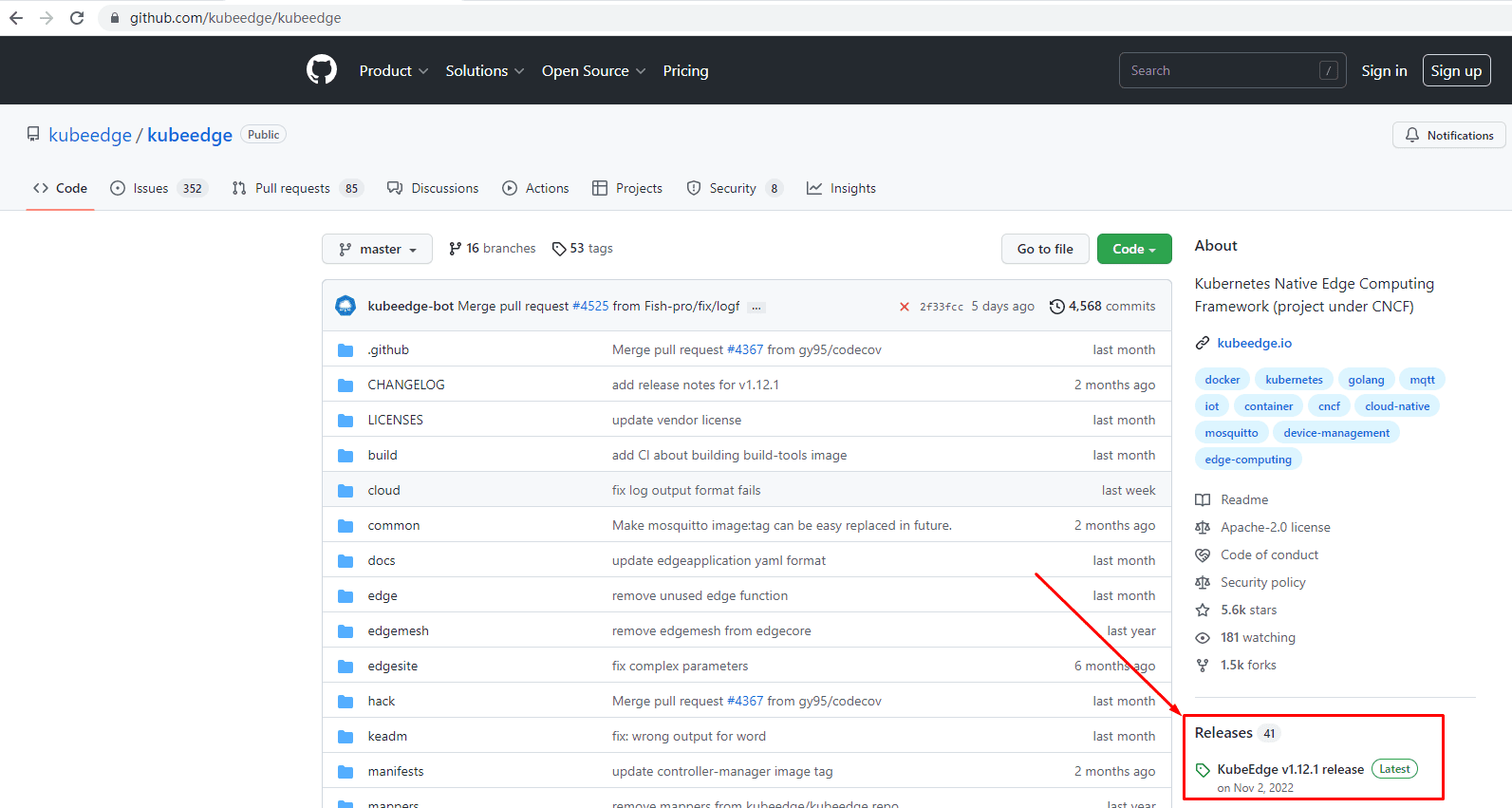Expand the Product menu

tap(394, 71)
